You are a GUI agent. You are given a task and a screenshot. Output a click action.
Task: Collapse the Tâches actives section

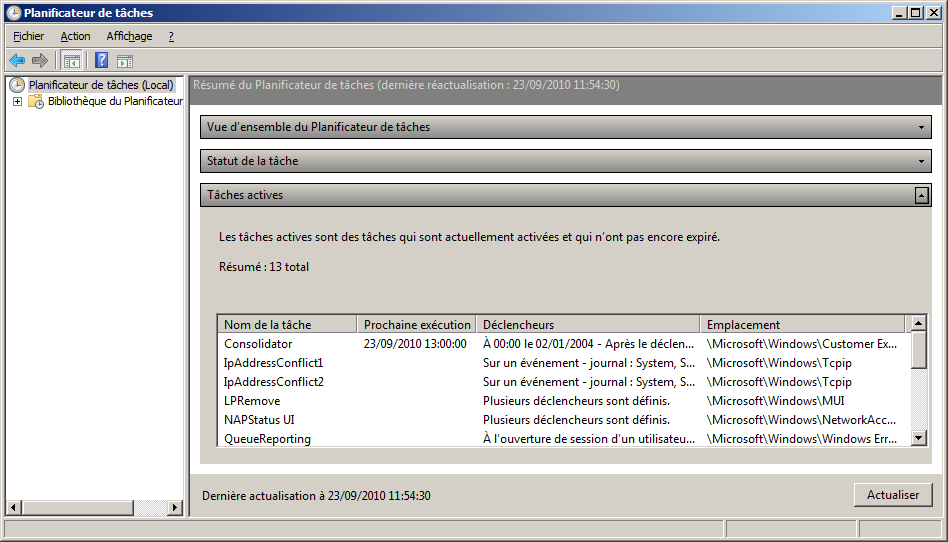point(922,195)
